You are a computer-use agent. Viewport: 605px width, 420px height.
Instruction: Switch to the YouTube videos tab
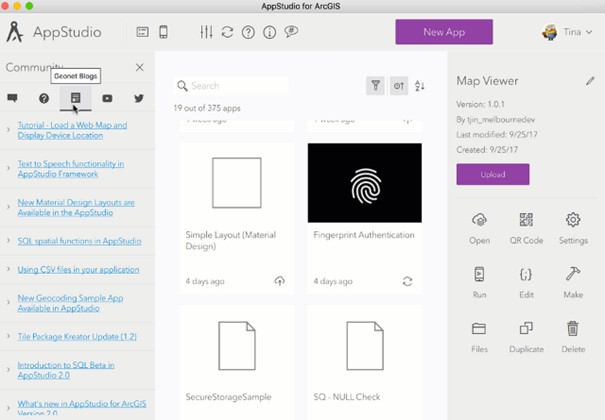coord(107,98)
